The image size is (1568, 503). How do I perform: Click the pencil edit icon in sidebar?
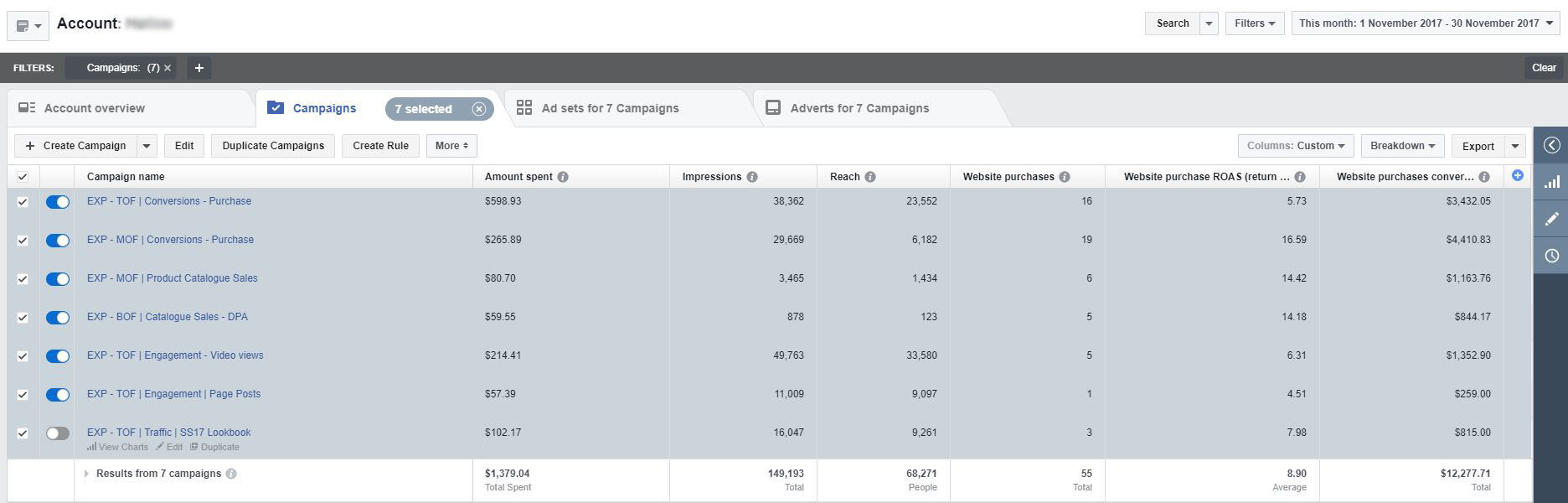[1551, 219]
